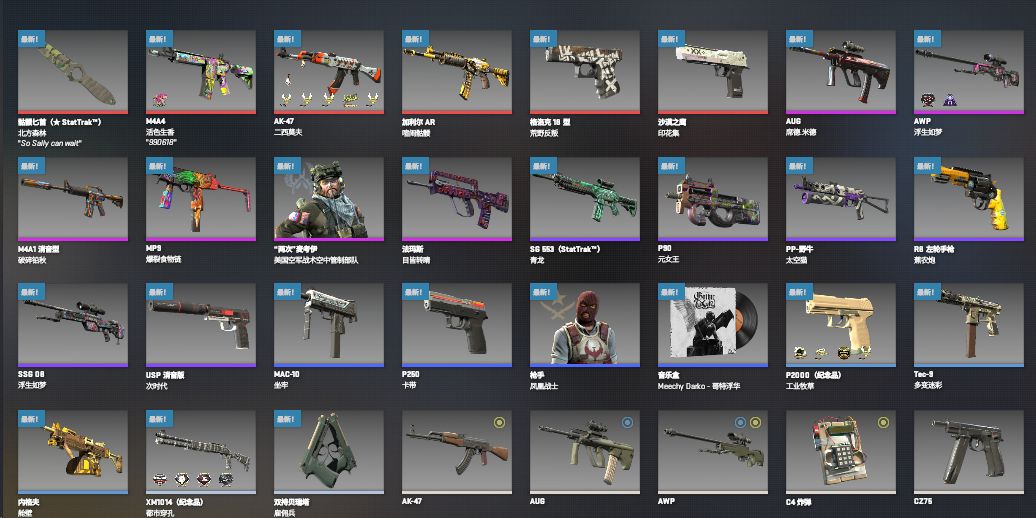The height and width of the screenshot is (518, 1036).
Task: Click the first sticker on XM1014 souvenir item
Action: 159,480
